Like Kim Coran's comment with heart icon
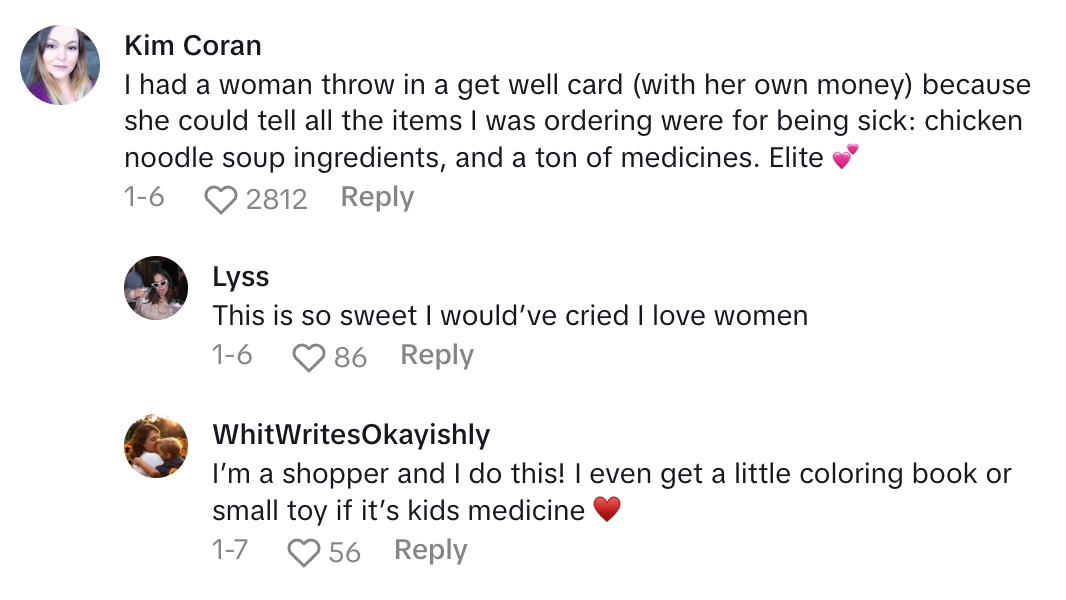The width and height of the screenshot is (1066, 600). coord(220,200)
